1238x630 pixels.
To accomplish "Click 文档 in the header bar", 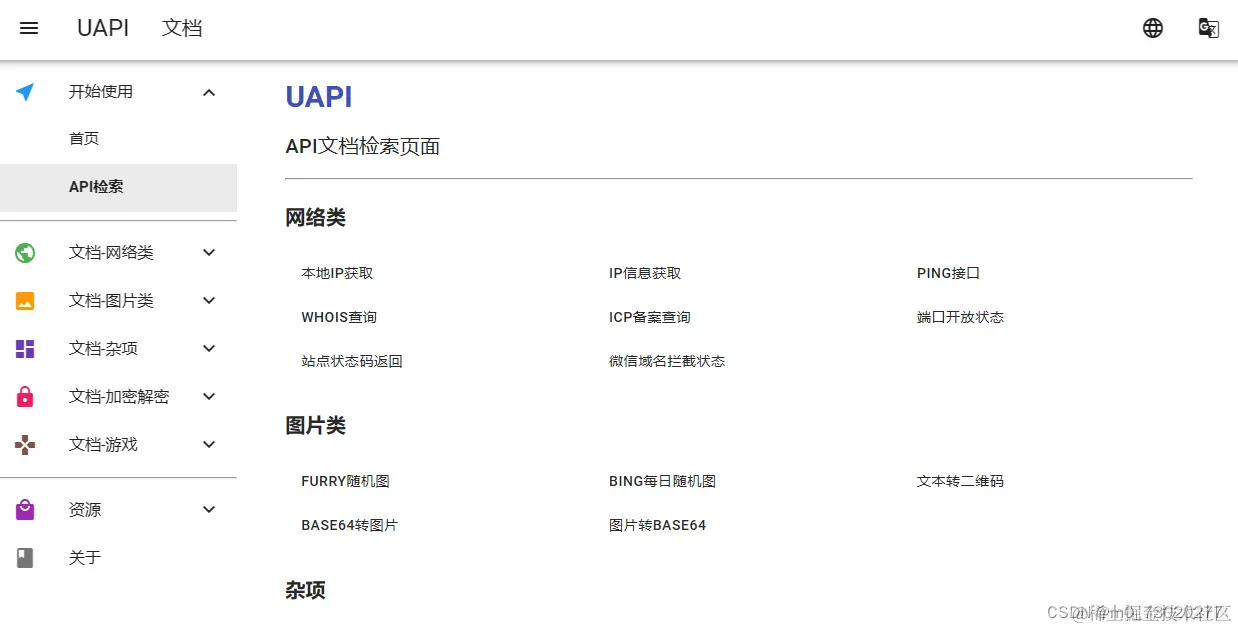I will coord(182,28).
